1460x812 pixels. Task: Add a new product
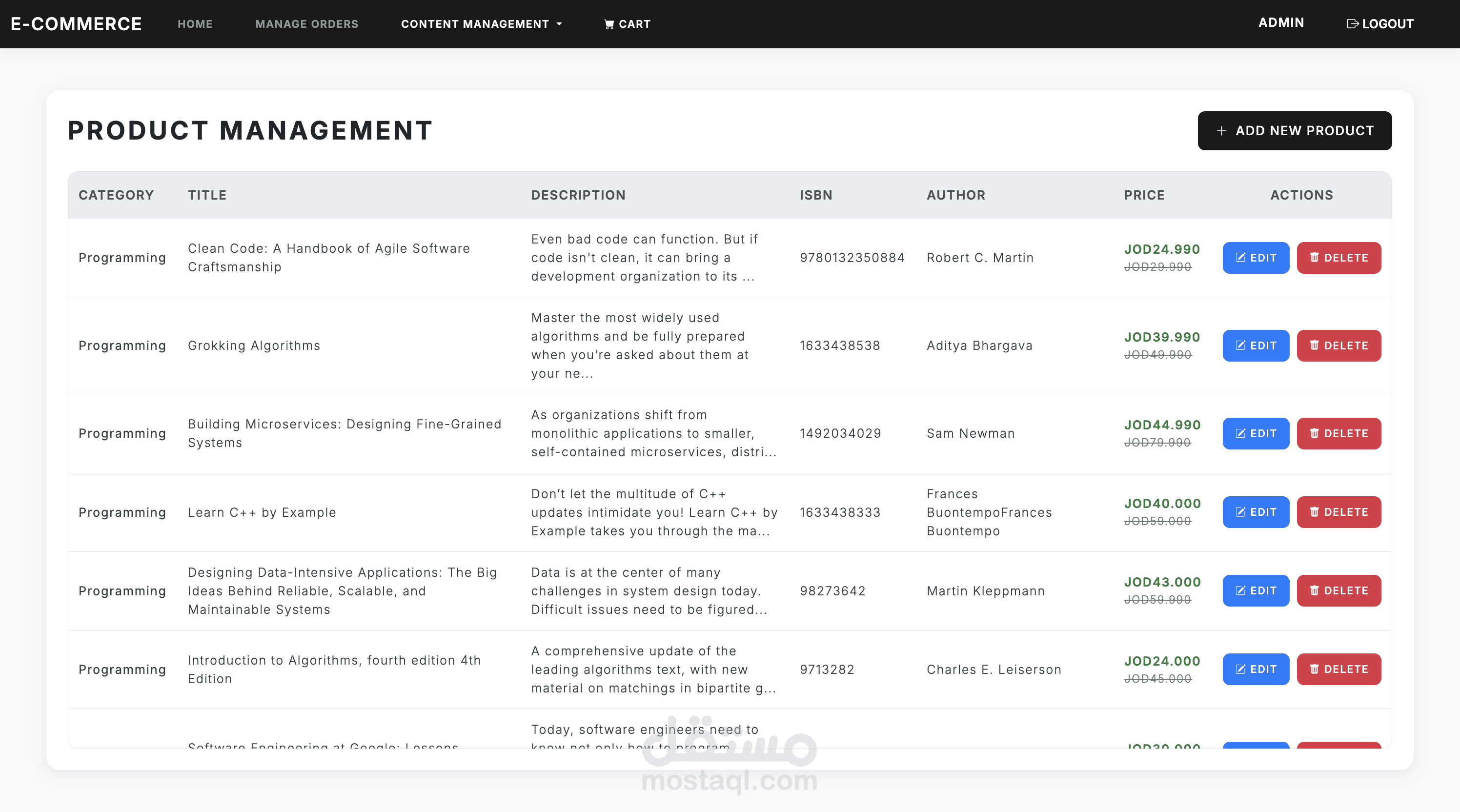point(1295,130)
